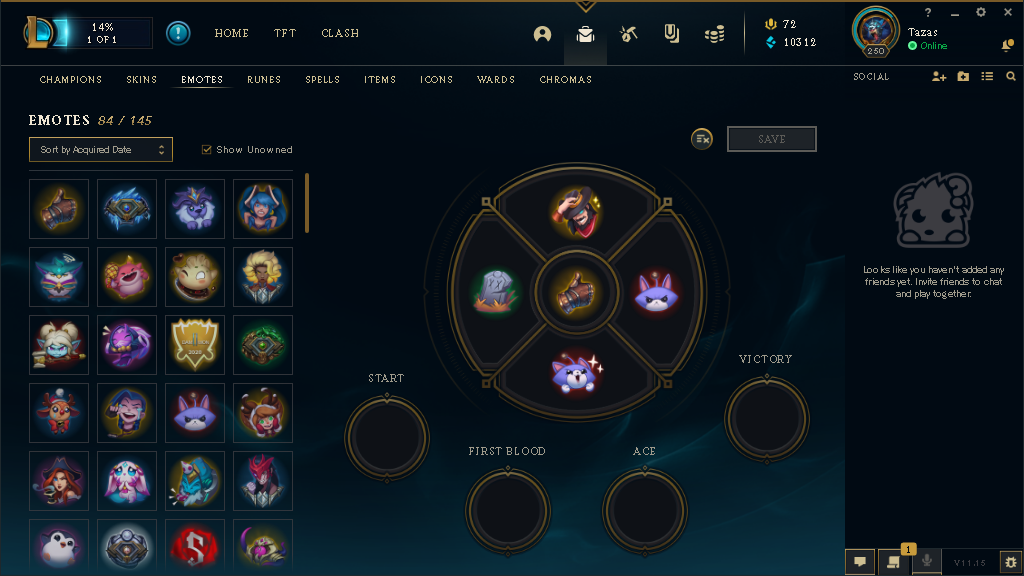Select the thumbs-up gauntlet emote thumbnail
The height and width of the screenshot is (576, 1024).
click(x=59, y=209)
